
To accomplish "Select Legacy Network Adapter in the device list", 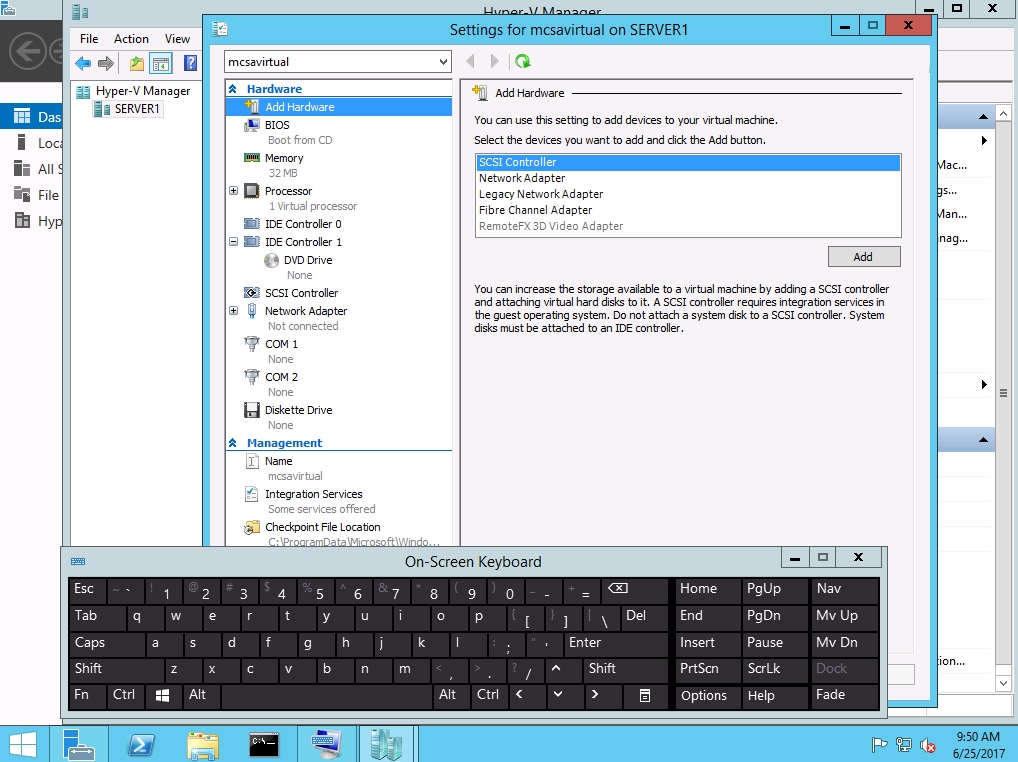I will click(x=688, y=194).
